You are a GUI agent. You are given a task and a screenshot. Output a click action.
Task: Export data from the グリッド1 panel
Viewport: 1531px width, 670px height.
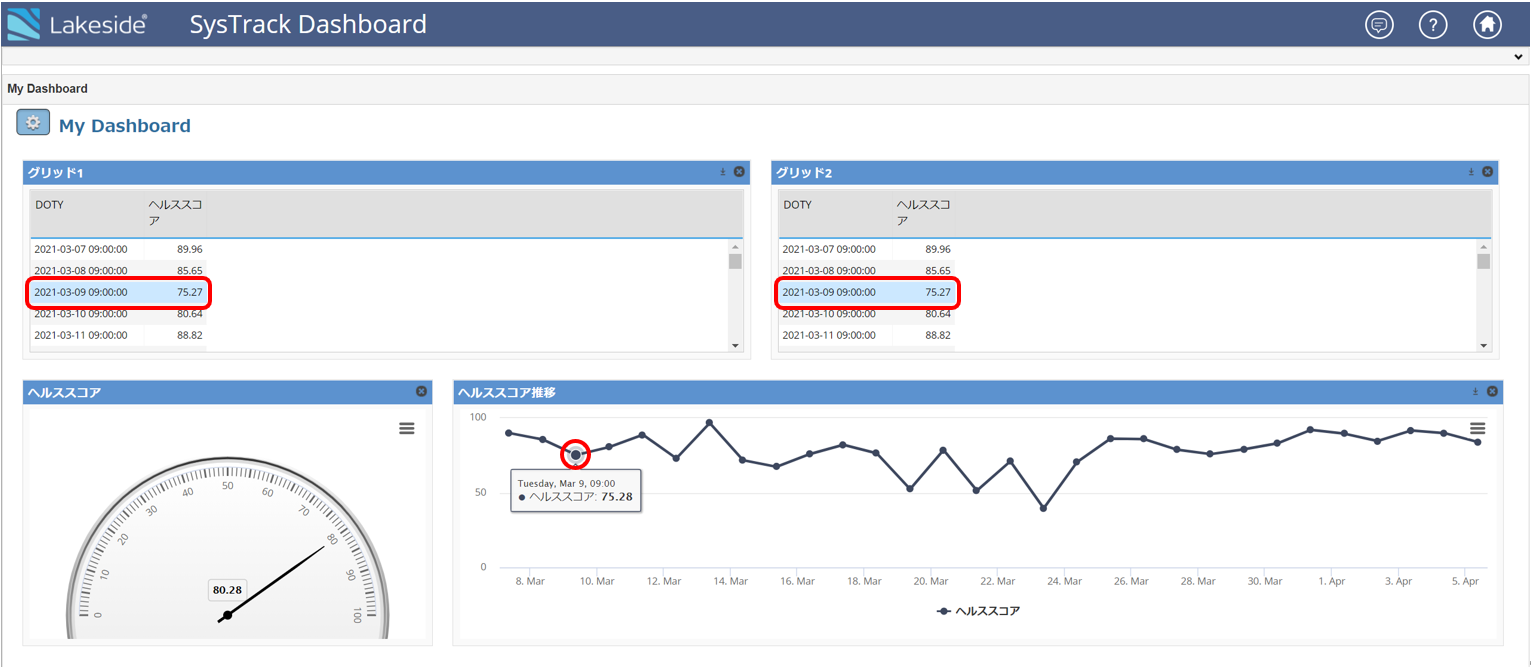pos(722,171)
